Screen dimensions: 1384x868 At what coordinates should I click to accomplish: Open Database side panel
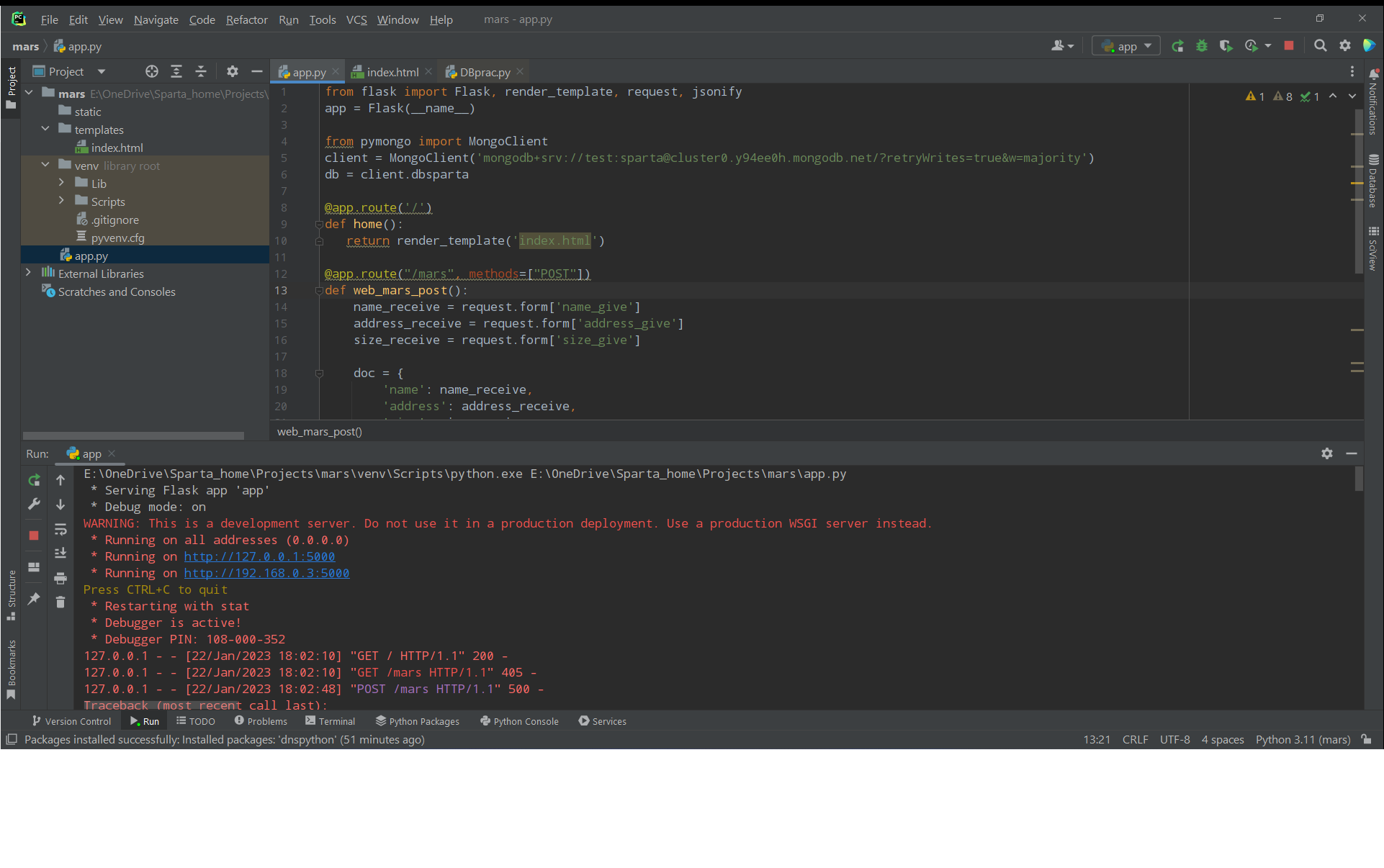pos(1373,181)
